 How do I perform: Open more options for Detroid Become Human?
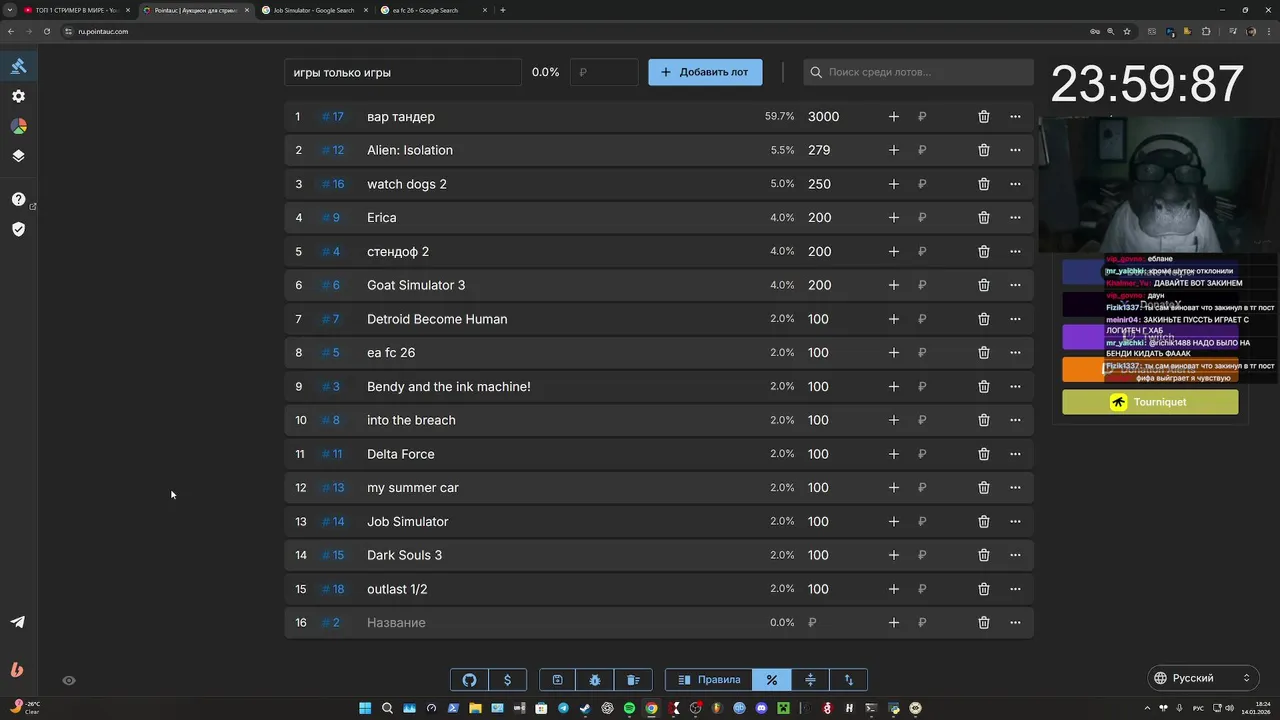(1015, 319)
